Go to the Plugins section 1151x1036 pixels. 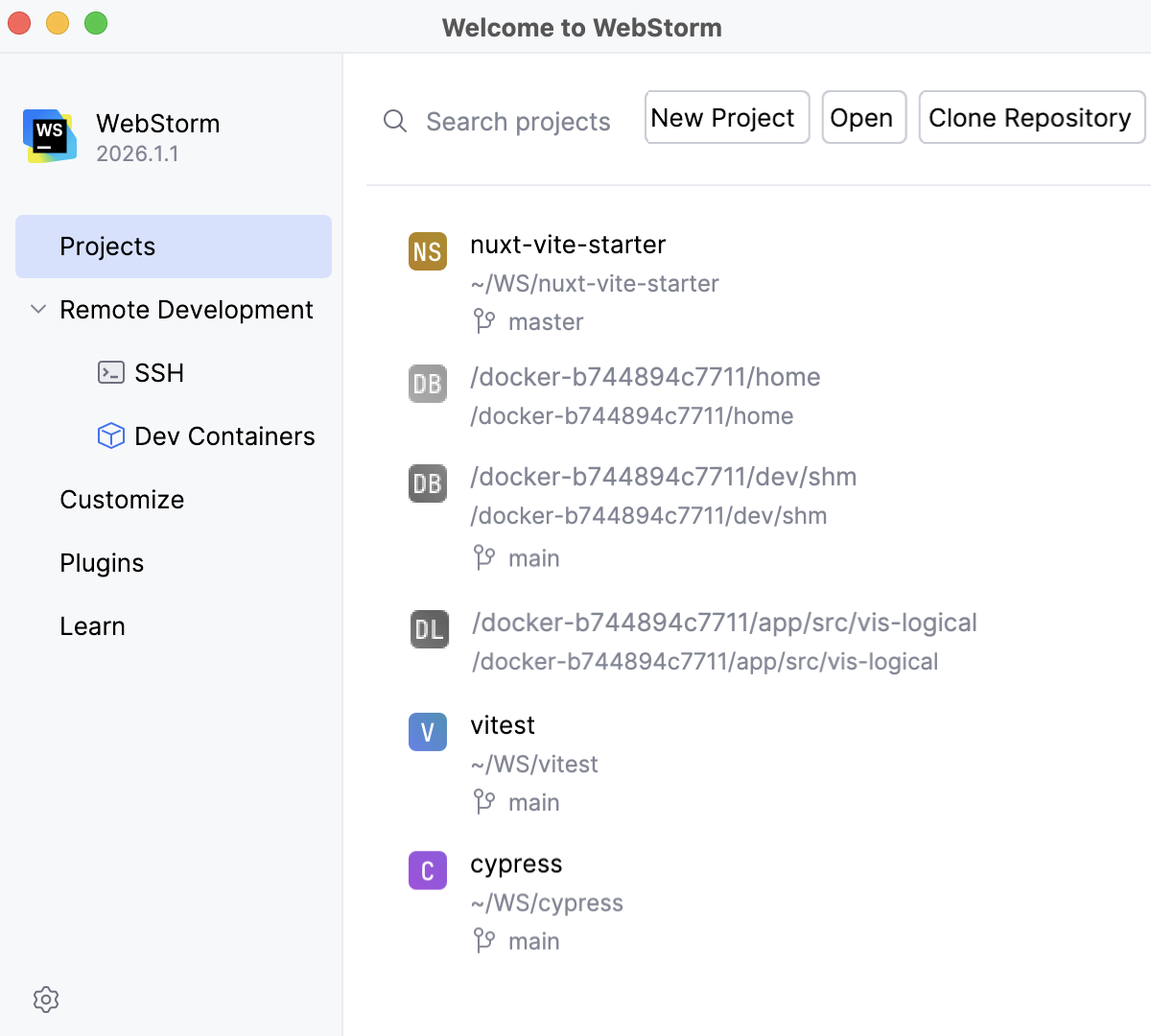[x=102, y=562]
